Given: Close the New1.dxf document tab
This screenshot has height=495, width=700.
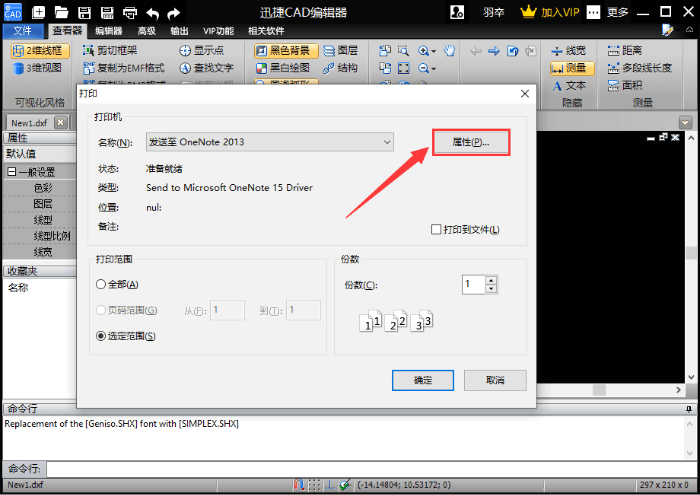Looking at the screenshot, I should [x=61, y=122].
